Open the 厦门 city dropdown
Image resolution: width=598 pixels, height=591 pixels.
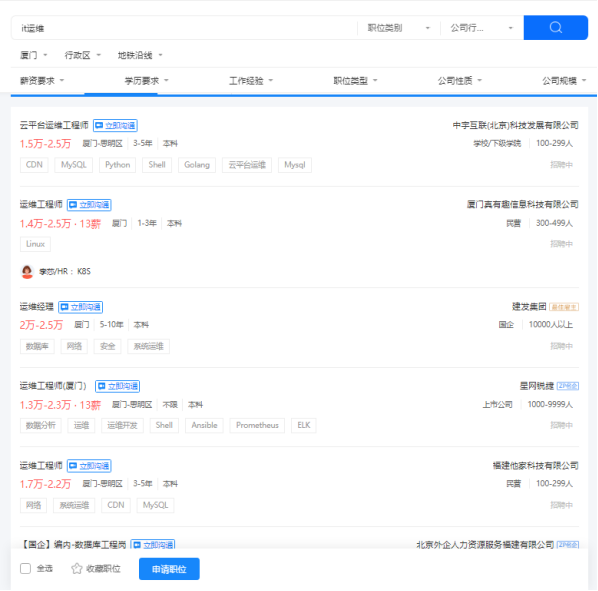tap(34, 55)
